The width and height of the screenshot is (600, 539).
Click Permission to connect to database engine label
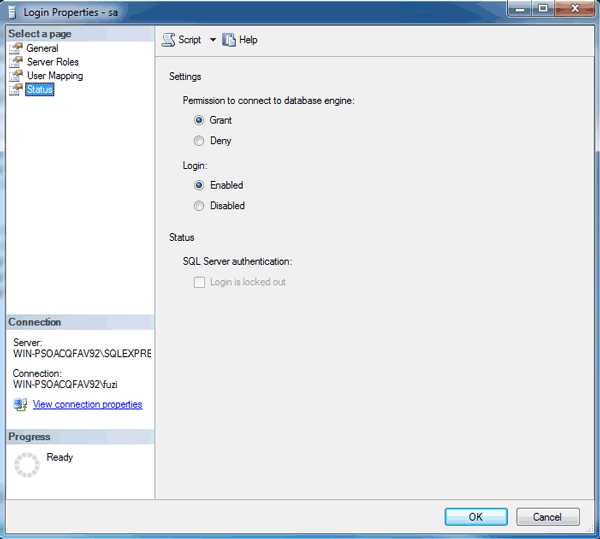click(x=268, y=101)
